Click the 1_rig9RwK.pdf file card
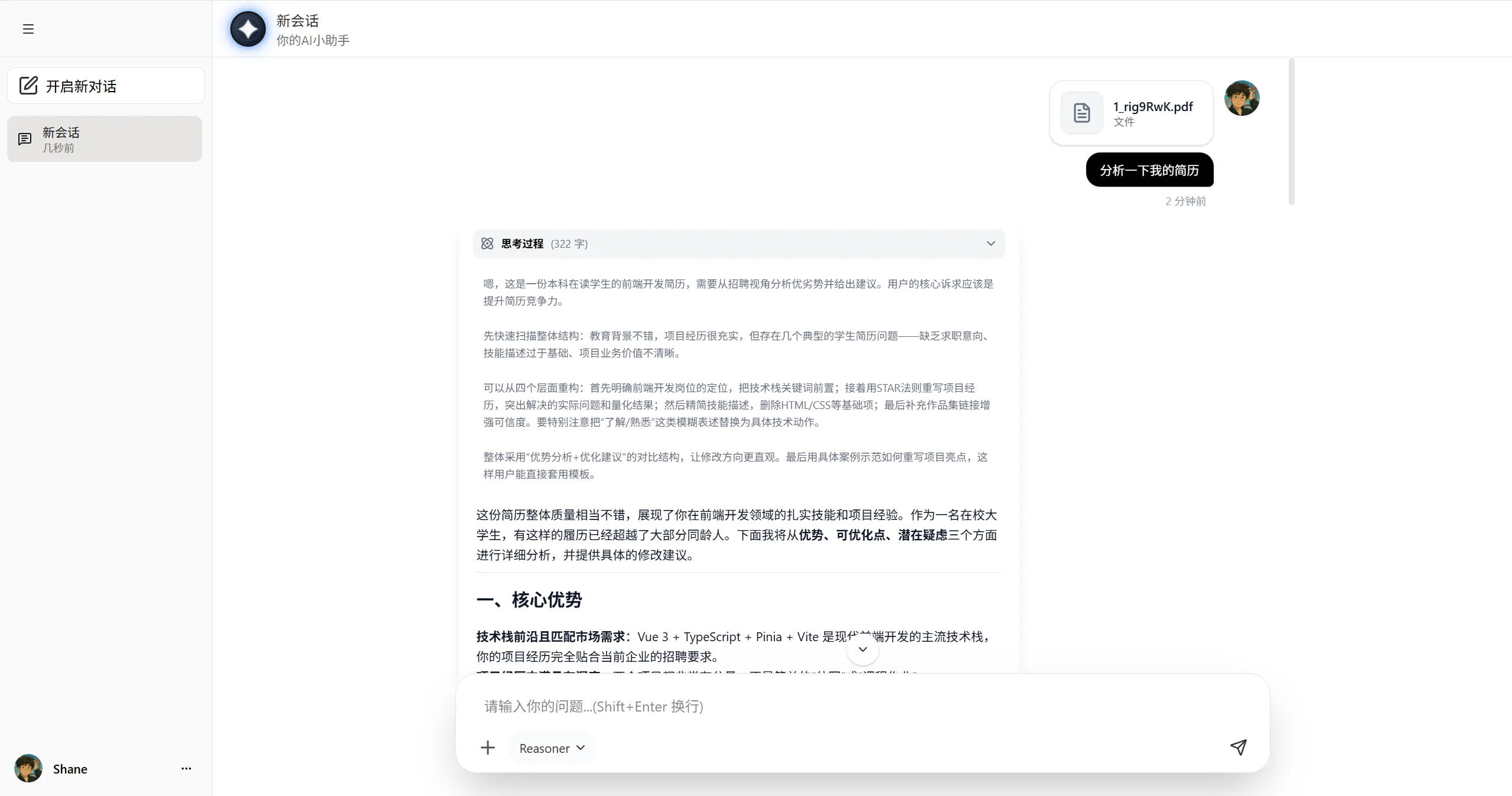Viewport: 1512px width, 796px height. pyautogui.click(x=1130, y=112)
